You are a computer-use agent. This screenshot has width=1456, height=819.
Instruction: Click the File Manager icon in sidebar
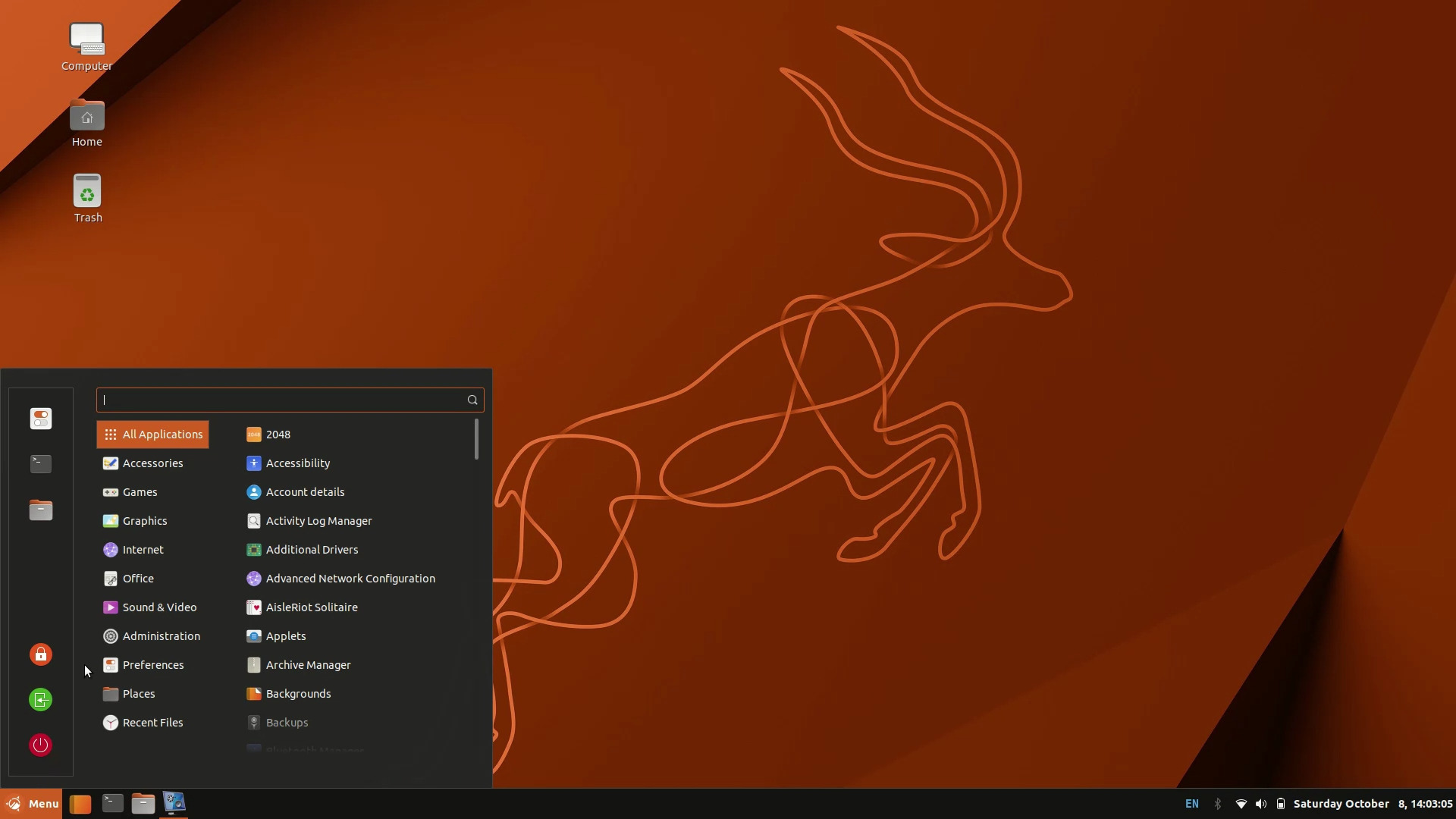point(41,510)
